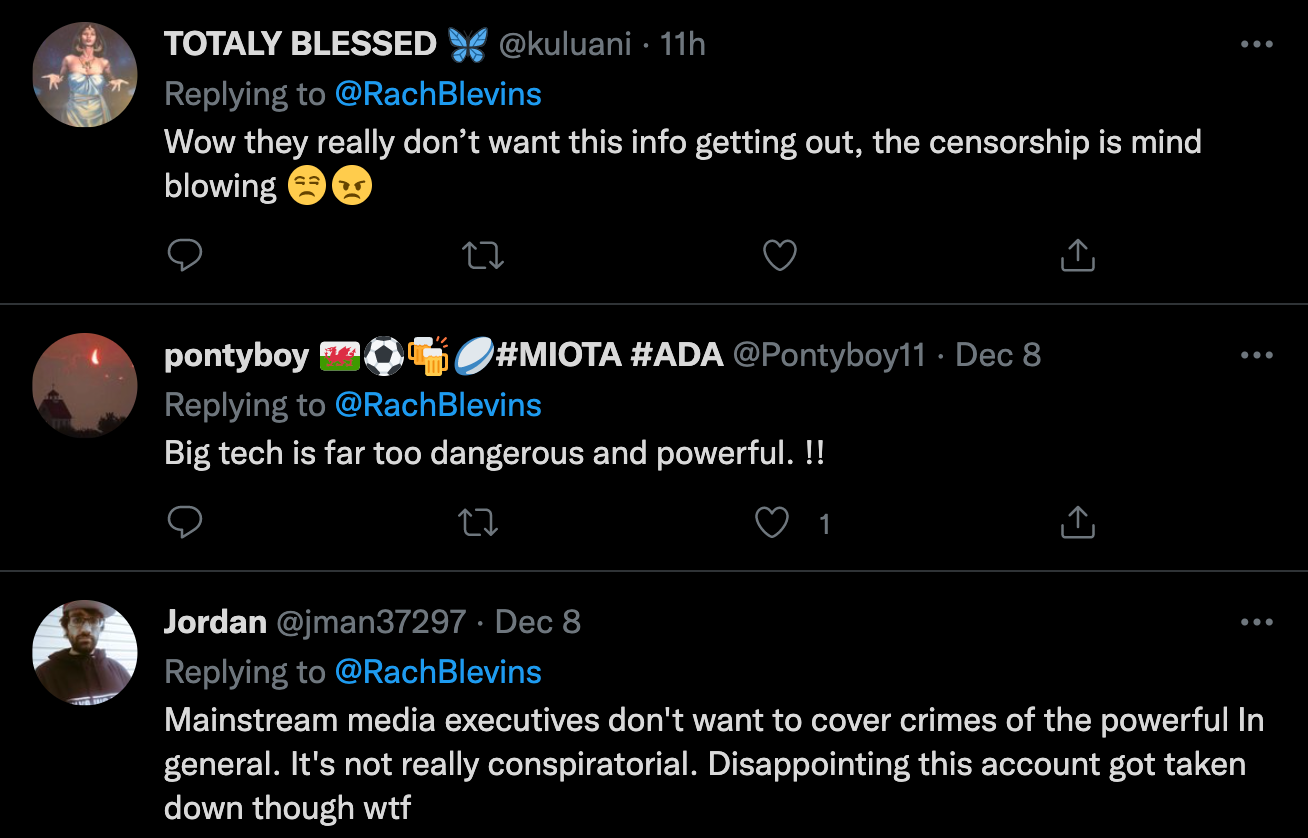Retweet Jordan's reply
Viewport: 1308px width, 838px height.
(478, 835)
